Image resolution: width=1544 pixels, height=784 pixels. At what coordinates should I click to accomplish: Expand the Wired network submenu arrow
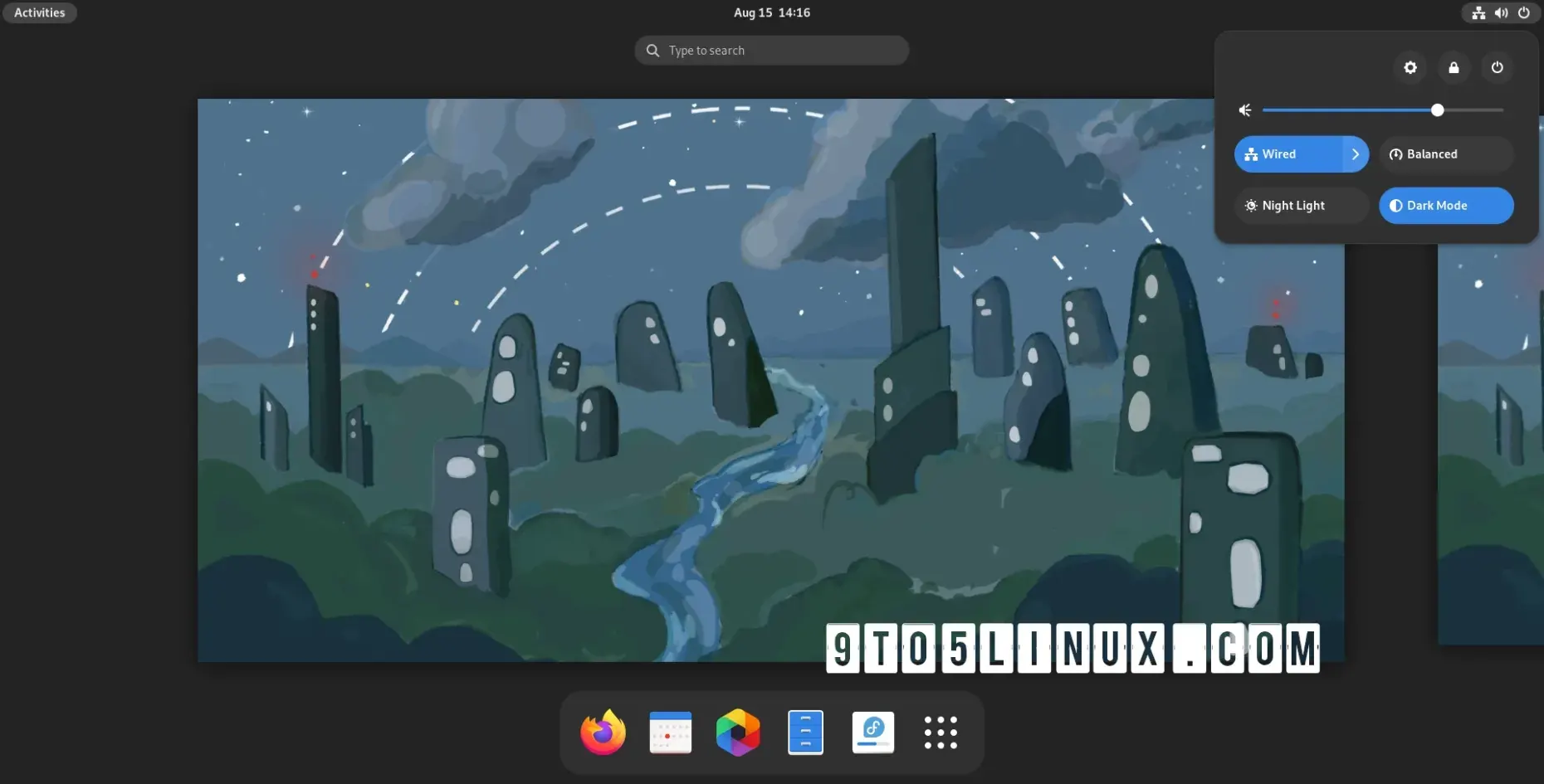[1356, 154]
